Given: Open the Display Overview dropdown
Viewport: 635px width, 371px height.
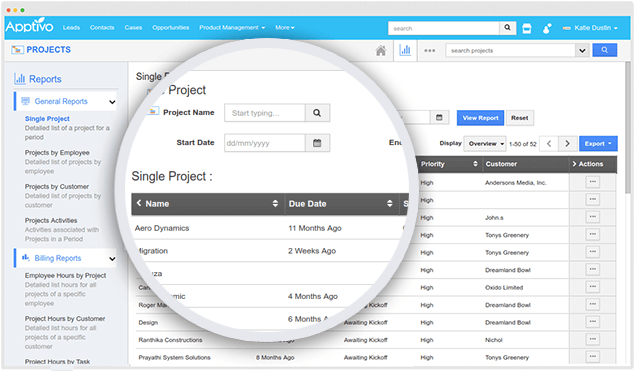Looking at the screenshot, I should click(x=484, y=144).
